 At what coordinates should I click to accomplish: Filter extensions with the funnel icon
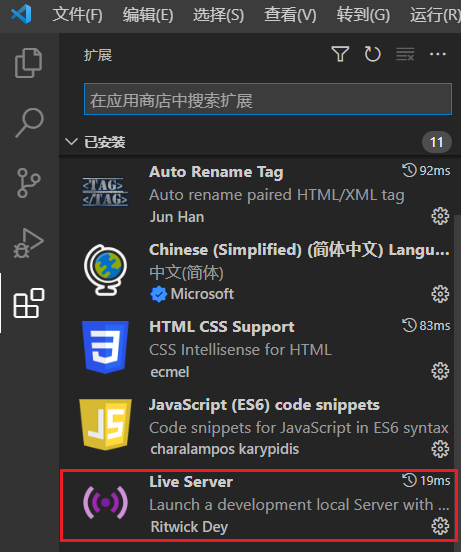[x=340, y=54]
